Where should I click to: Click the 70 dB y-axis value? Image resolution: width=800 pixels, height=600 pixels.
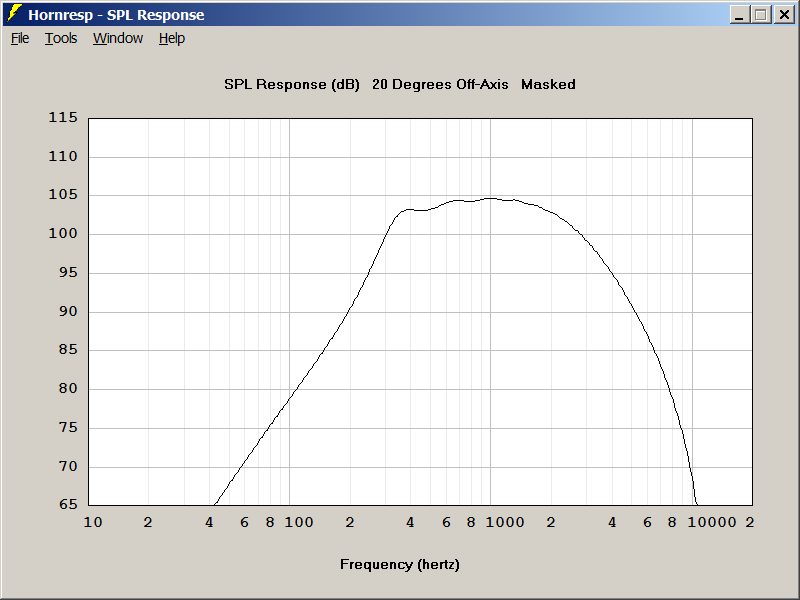coord(68,466)
